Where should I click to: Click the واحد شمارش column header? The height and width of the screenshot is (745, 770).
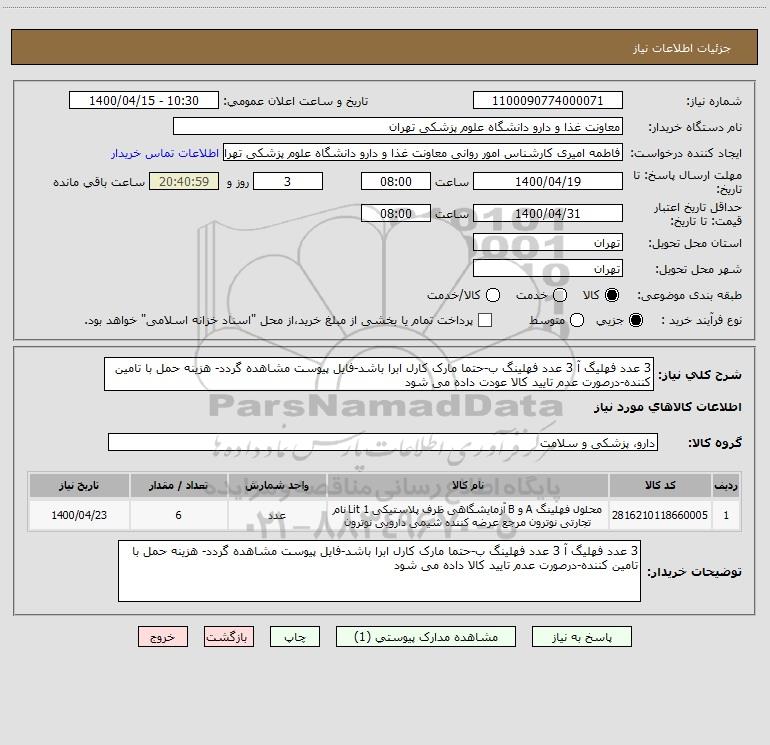click(x=277, y=485)
